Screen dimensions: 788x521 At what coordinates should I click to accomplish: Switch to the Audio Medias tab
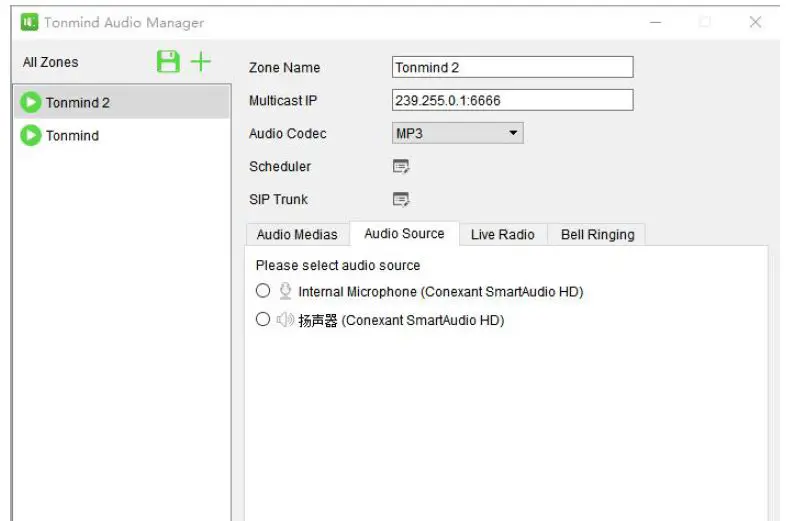pyautogui.click(x=297, y=235)
